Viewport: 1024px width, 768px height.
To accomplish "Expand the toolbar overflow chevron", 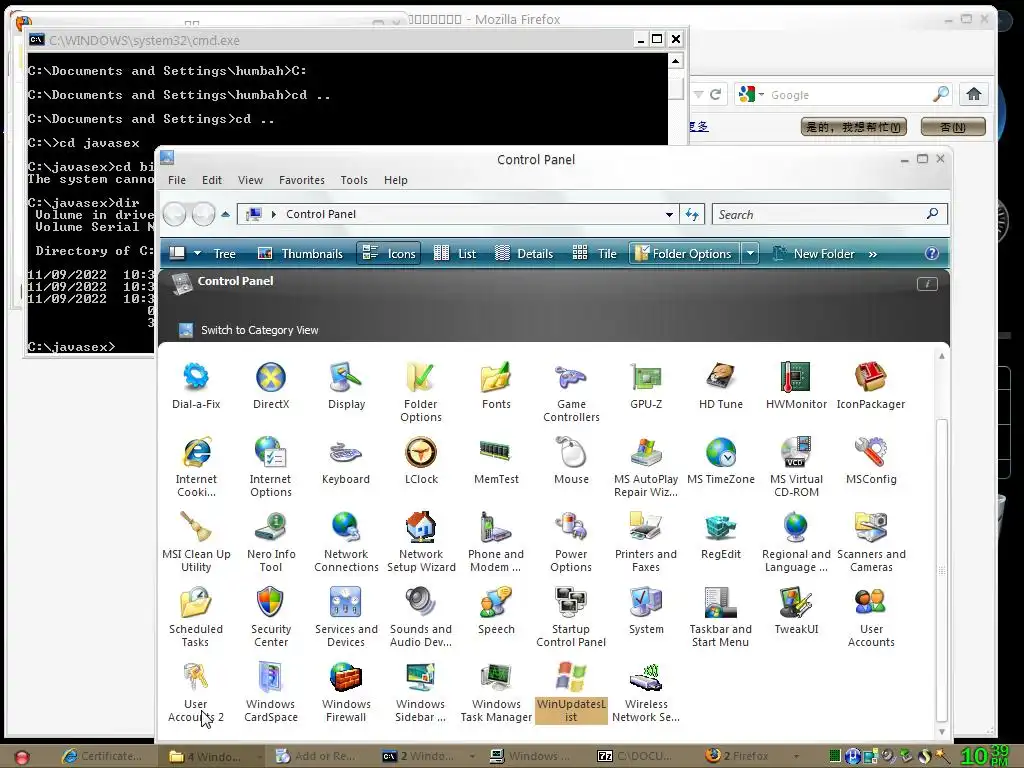I will point(872,254).
